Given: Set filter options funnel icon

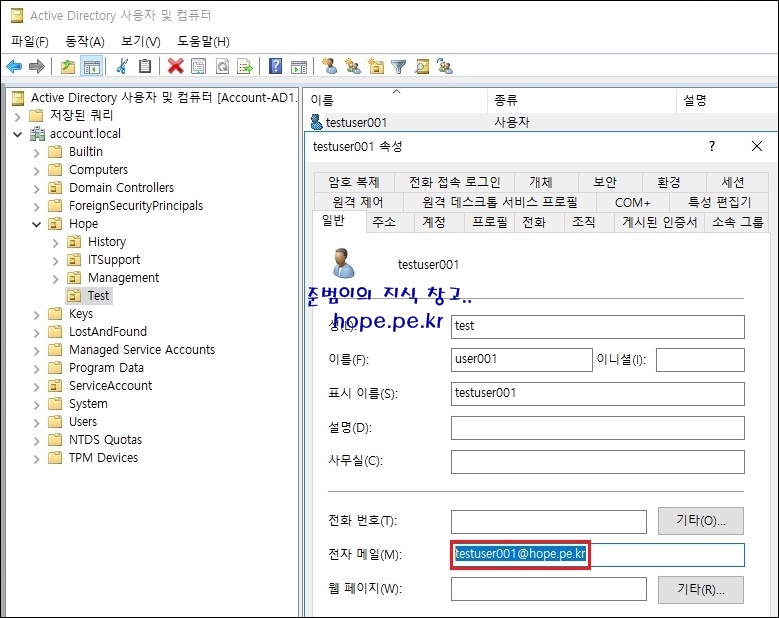Looking at the screenshot, I should [x=398, y=66].
